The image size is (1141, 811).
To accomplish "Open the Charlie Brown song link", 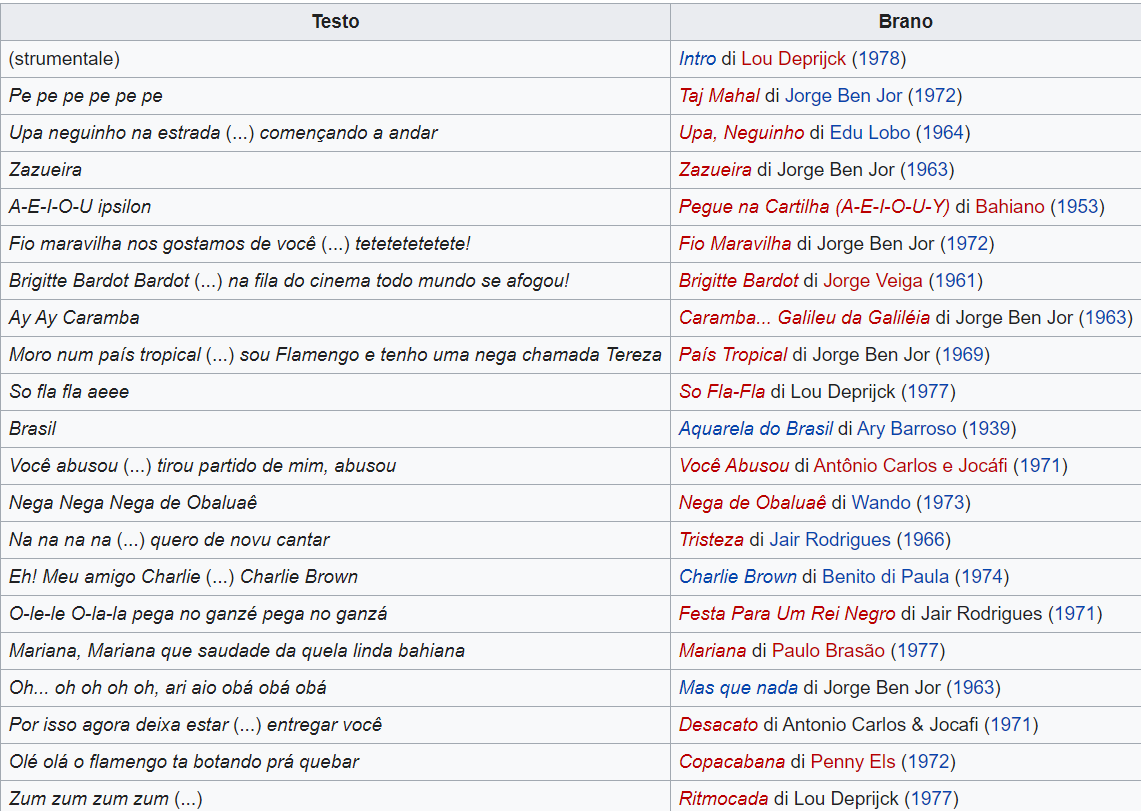I will coord(737,577).
